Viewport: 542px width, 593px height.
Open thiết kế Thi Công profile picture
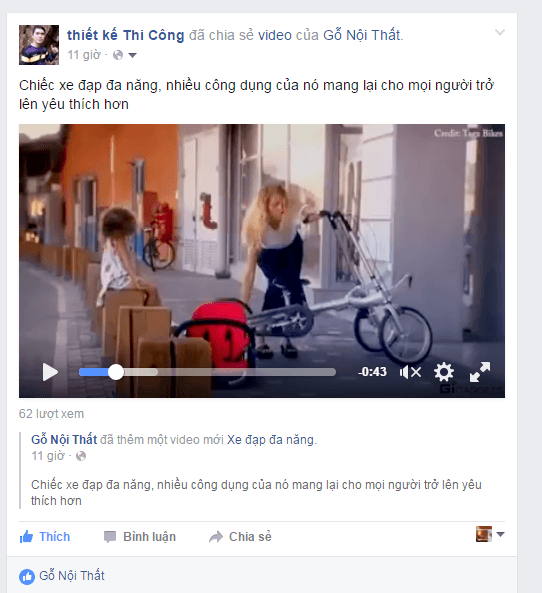tap(39, 45)
